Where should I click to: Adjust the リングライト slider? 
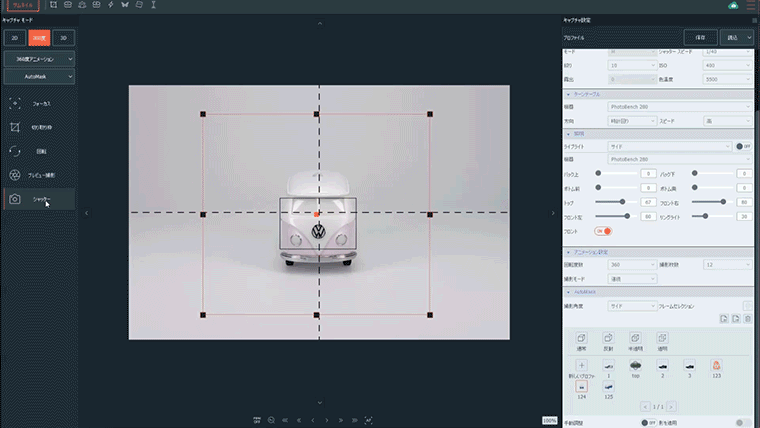[x=712, y=216]
